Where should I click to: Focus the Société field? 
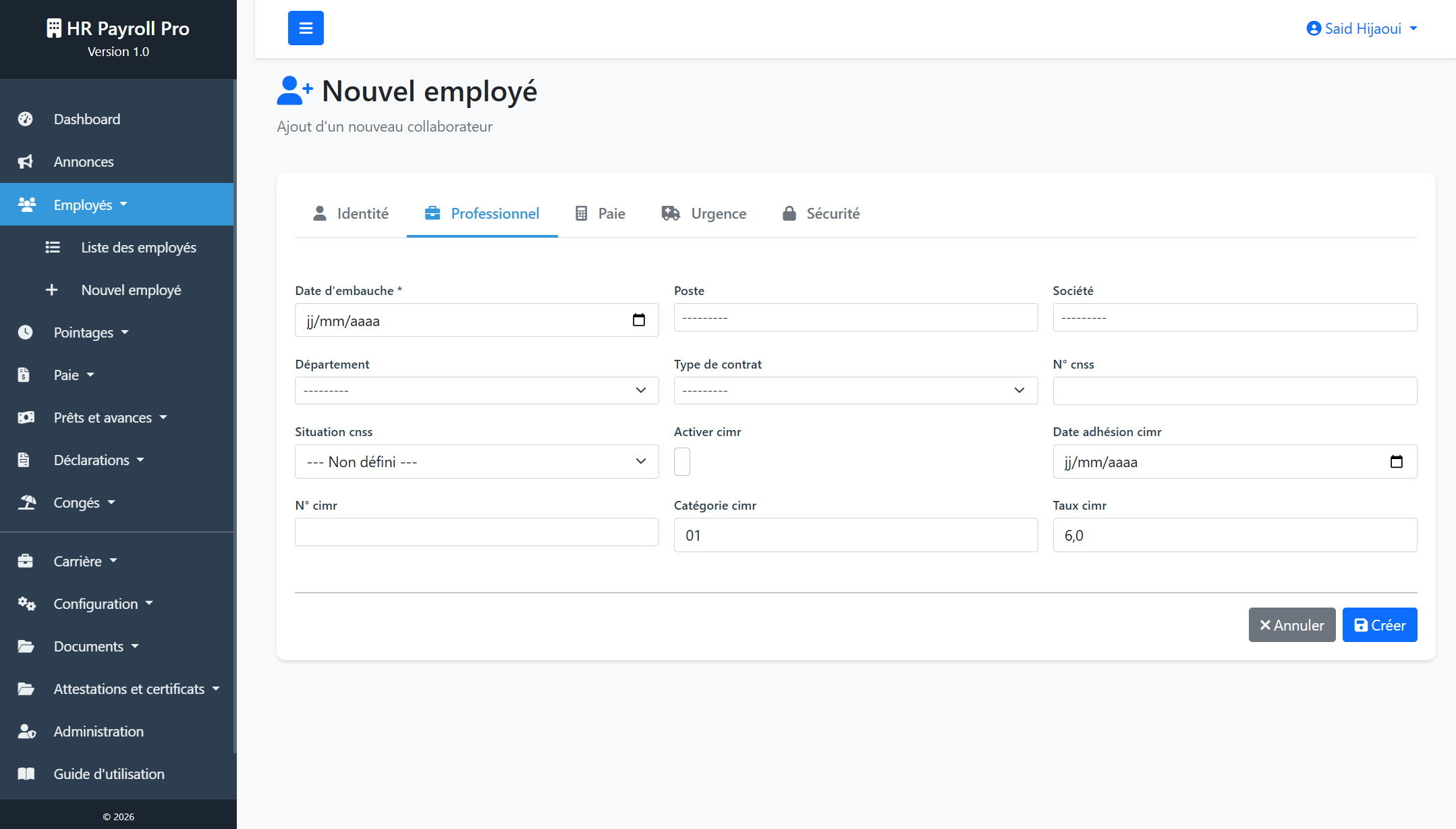[x=1235, y=317]
